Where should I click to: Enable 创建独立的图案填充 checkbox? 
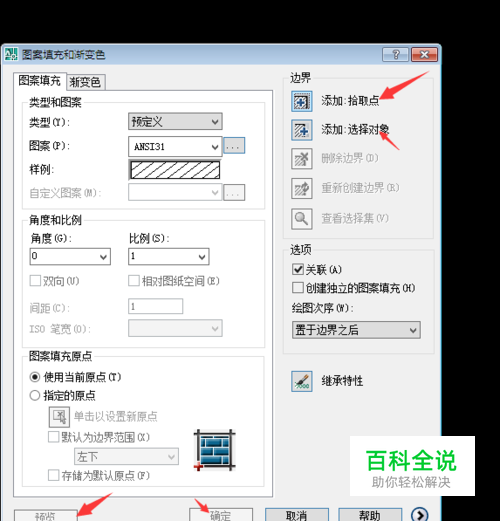coord(298,287)
